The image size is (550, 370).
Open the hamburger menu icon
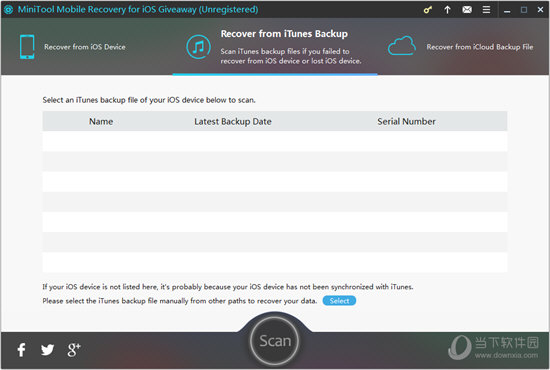point(486,10)
